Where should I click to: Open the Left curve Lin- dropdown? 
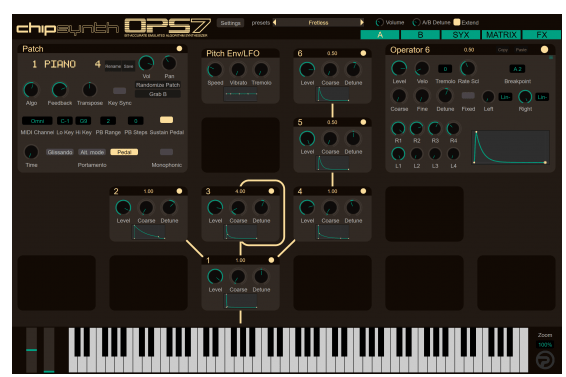pos(505,97)
